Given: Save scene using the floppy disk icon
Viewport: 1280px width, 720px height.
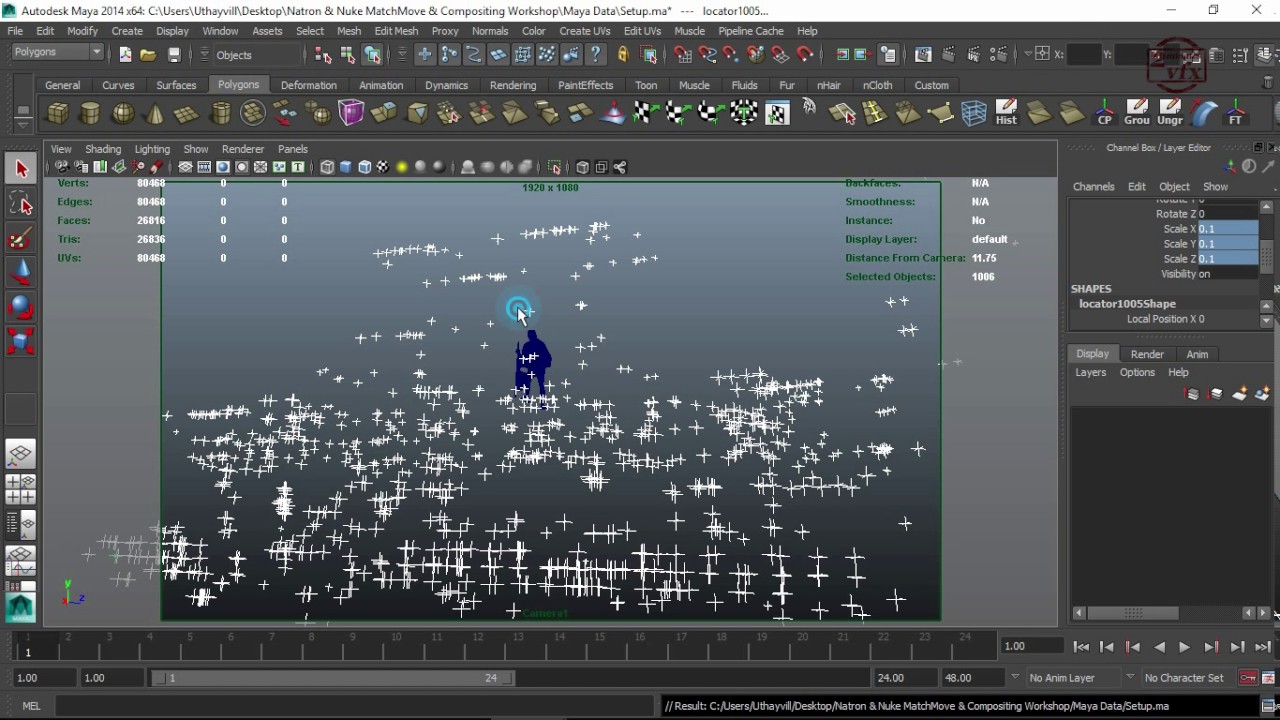Looking at the screenshot, I should [x=174, y=55].
